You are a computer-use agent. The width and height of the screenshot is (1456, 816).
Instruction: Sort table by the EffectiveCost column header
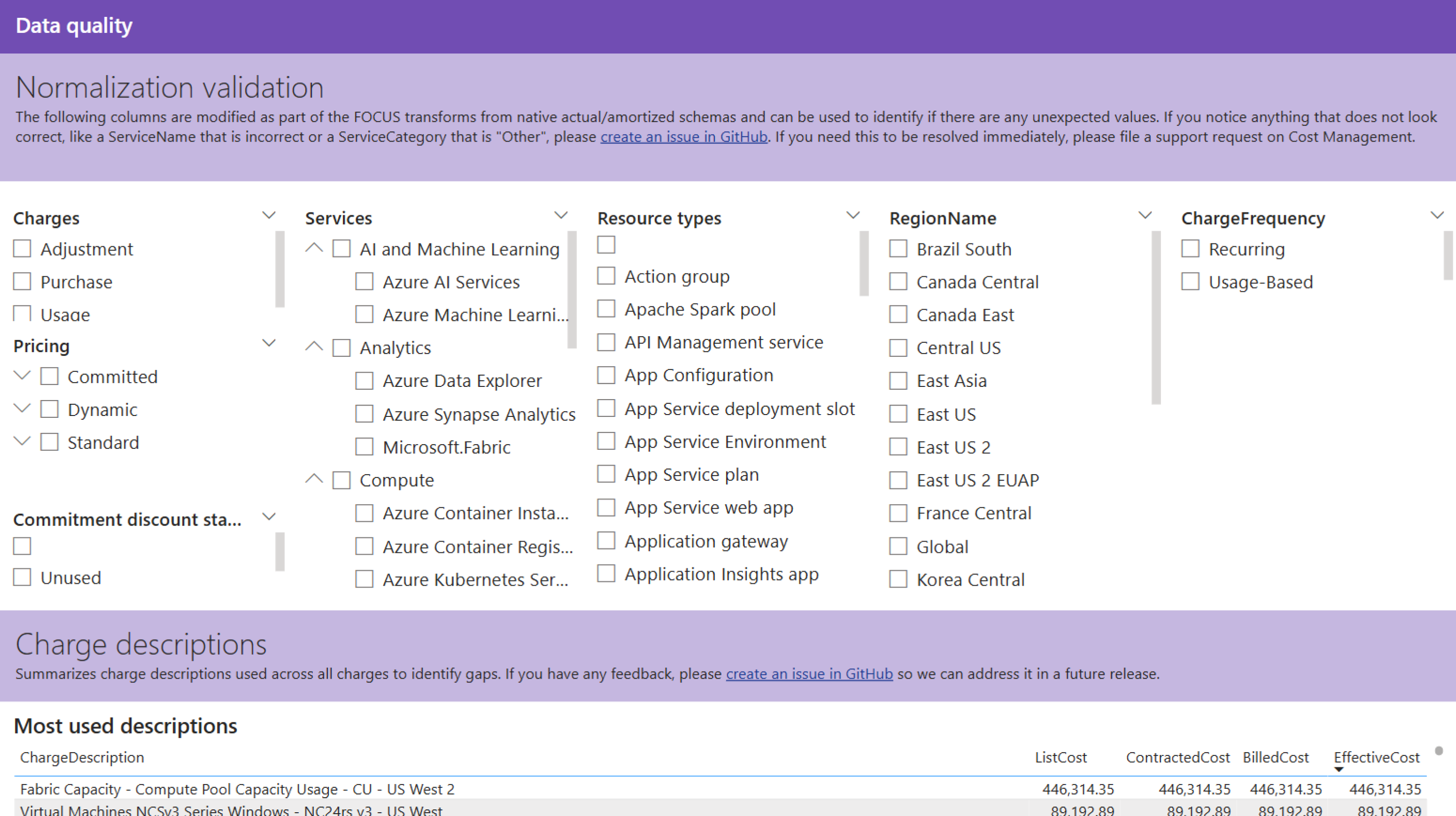1376,757
